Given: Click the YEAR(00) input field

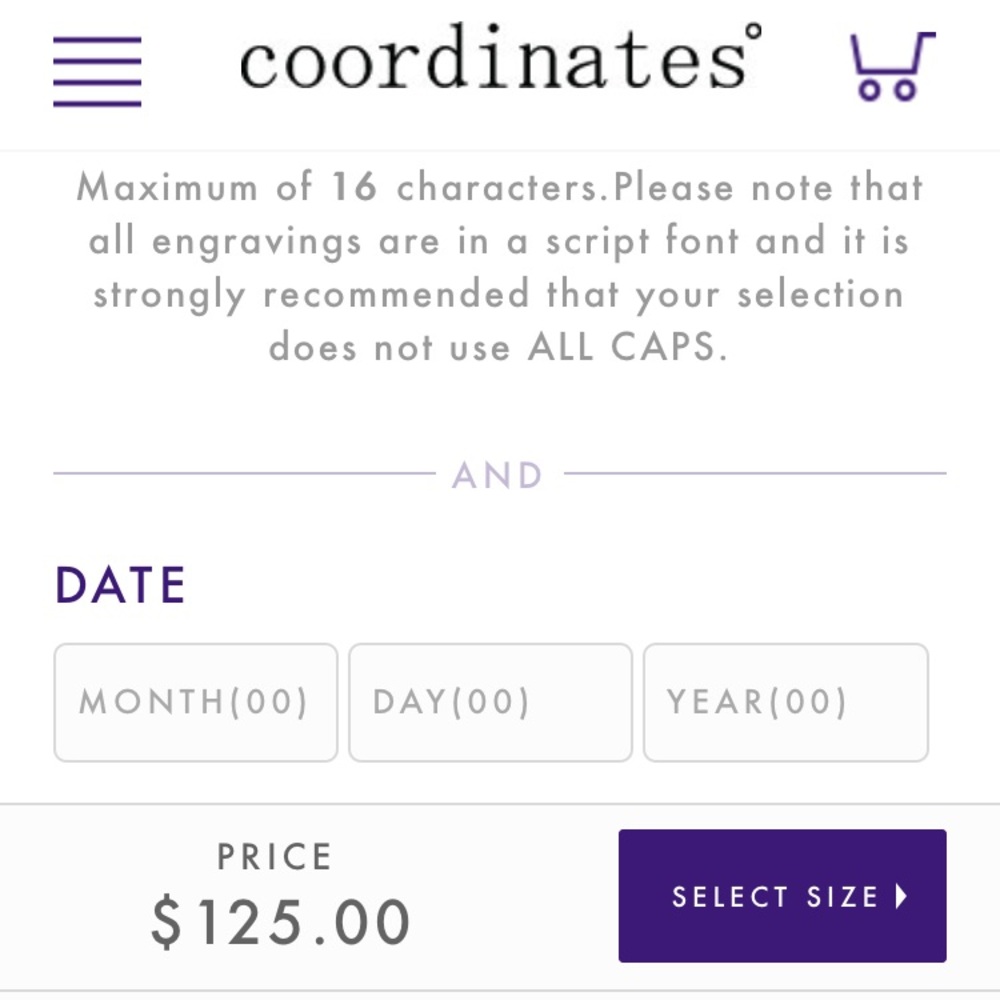Looking at the screenshot, I should point(786,701).
